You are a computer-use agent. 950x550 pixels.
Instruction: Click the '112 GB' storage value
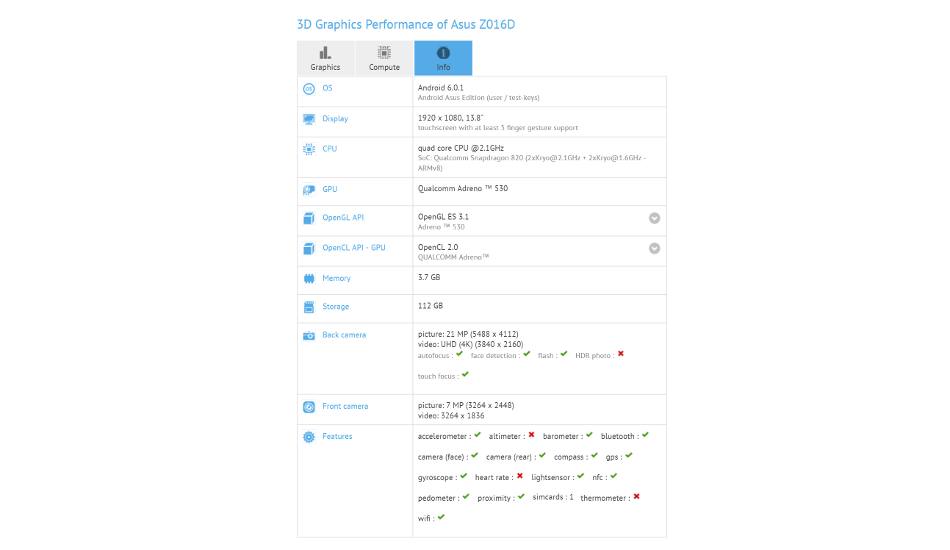[x=430, y=306]
